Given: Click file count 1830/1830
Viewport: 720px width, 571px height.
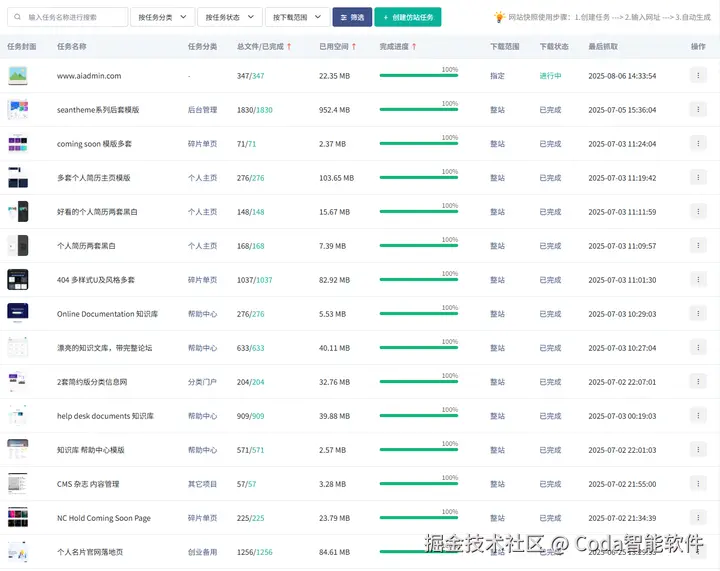Looking at the screenshot, I should tap(255, 110).
